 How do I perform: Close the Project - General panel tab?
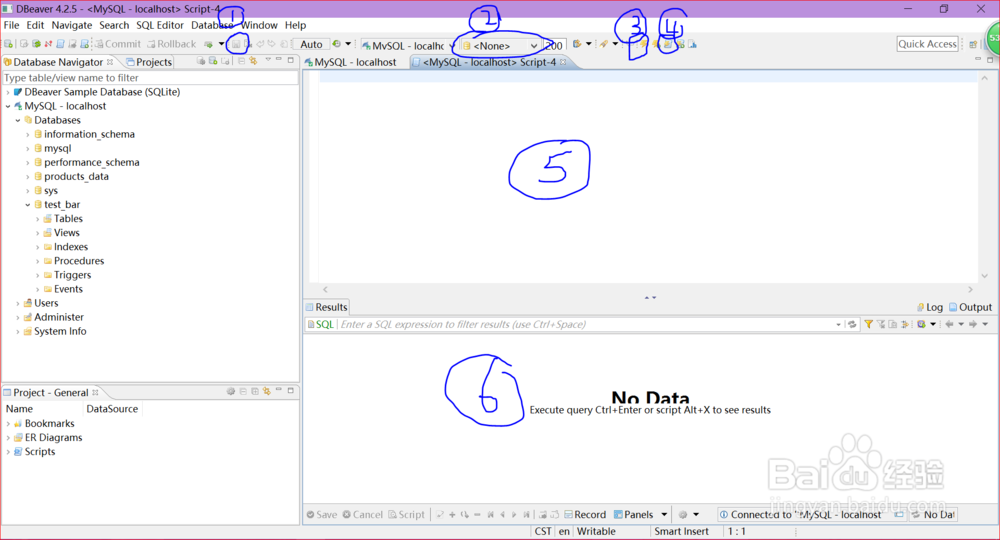coord(95,393)
